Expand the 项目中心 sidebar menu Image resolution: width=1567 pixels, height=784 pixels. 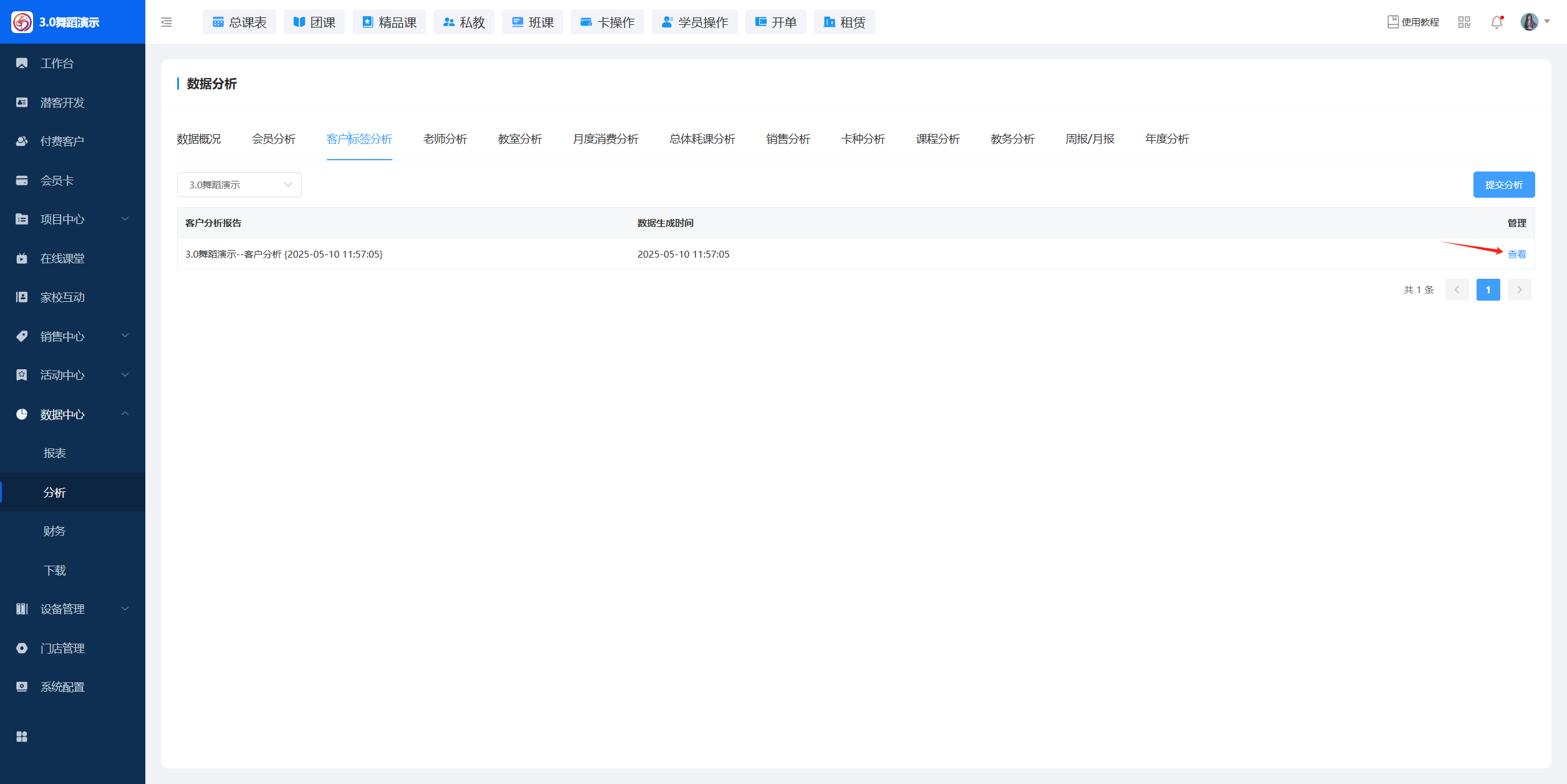click(62, 219)
